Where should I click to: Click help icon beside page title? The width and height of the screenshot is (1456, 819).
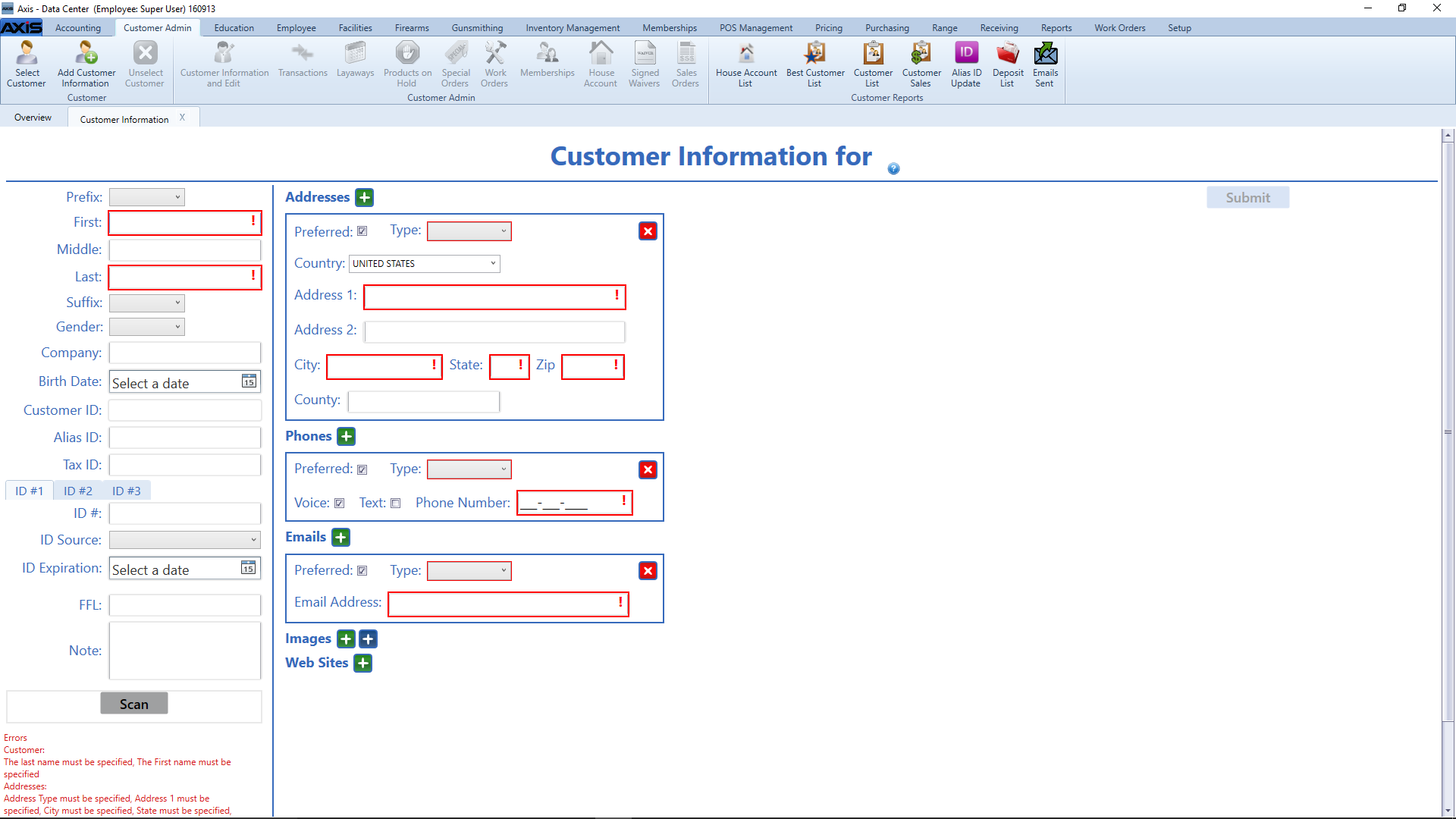click(893, 168)
